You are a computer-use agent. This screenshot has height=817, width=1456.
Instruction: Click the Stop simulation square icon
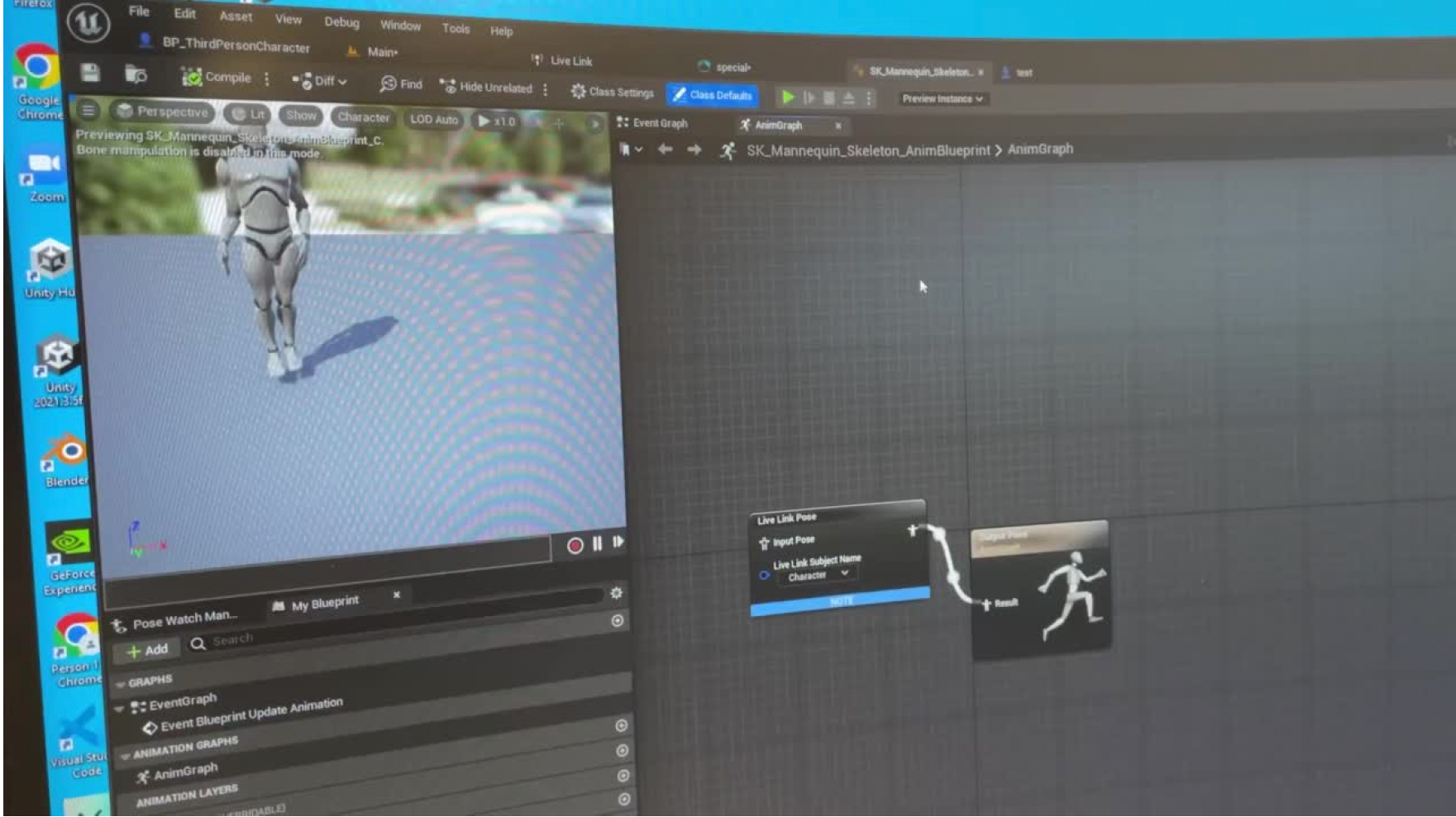point(829,98)
